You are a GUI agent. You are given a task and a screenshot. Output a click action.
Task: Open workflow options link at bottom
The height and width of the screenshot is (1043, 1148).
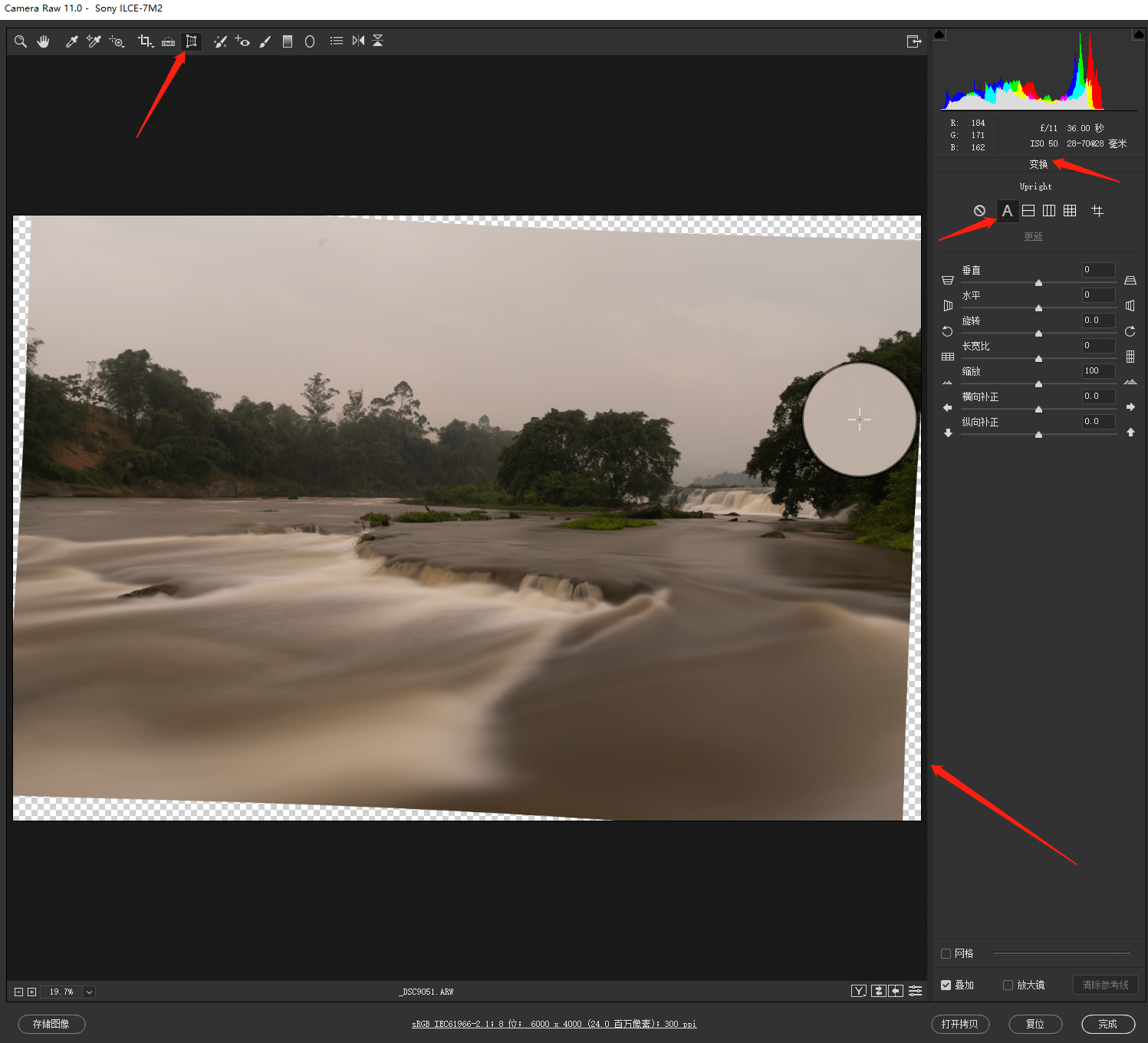click(554, 1024)
